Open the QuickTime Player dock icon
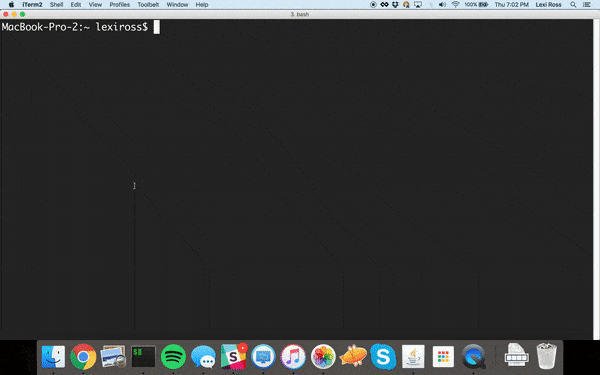The image size is (600, 375). click(473, 356)
